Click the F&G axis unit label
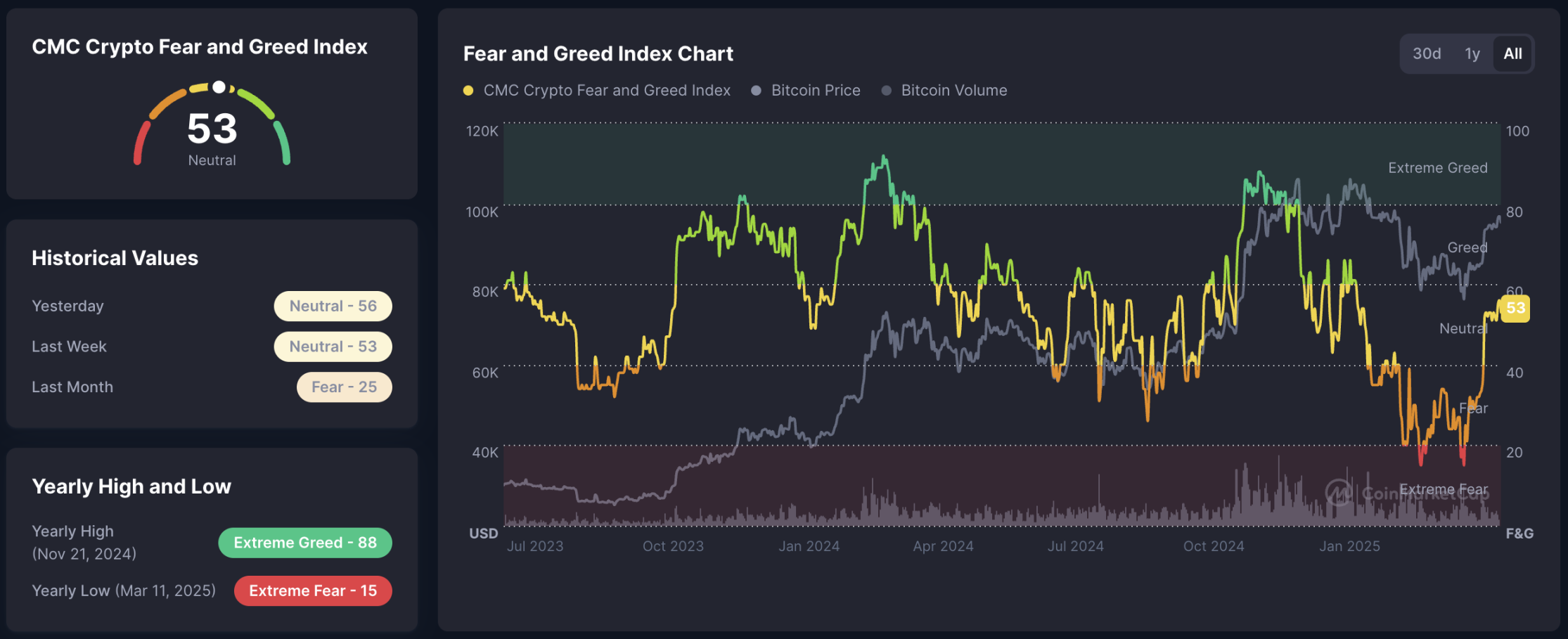 1519,534
